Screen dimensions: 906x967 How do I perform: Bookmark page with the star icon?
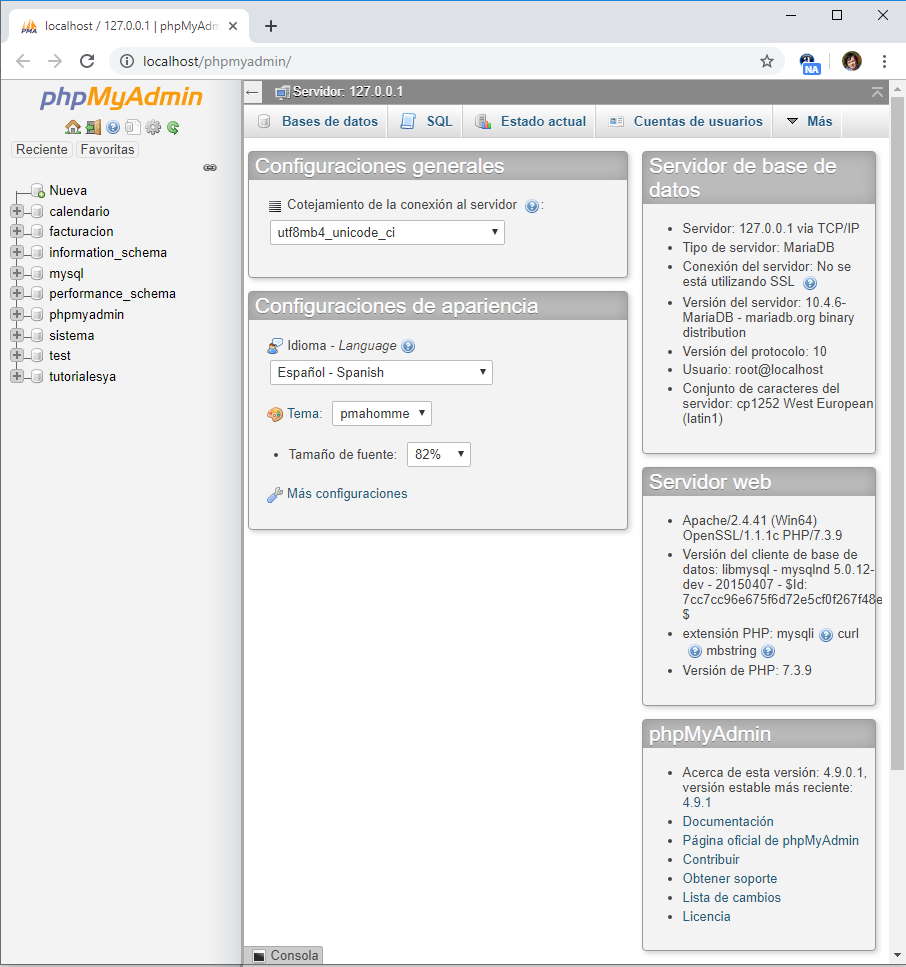pos(767,61)
